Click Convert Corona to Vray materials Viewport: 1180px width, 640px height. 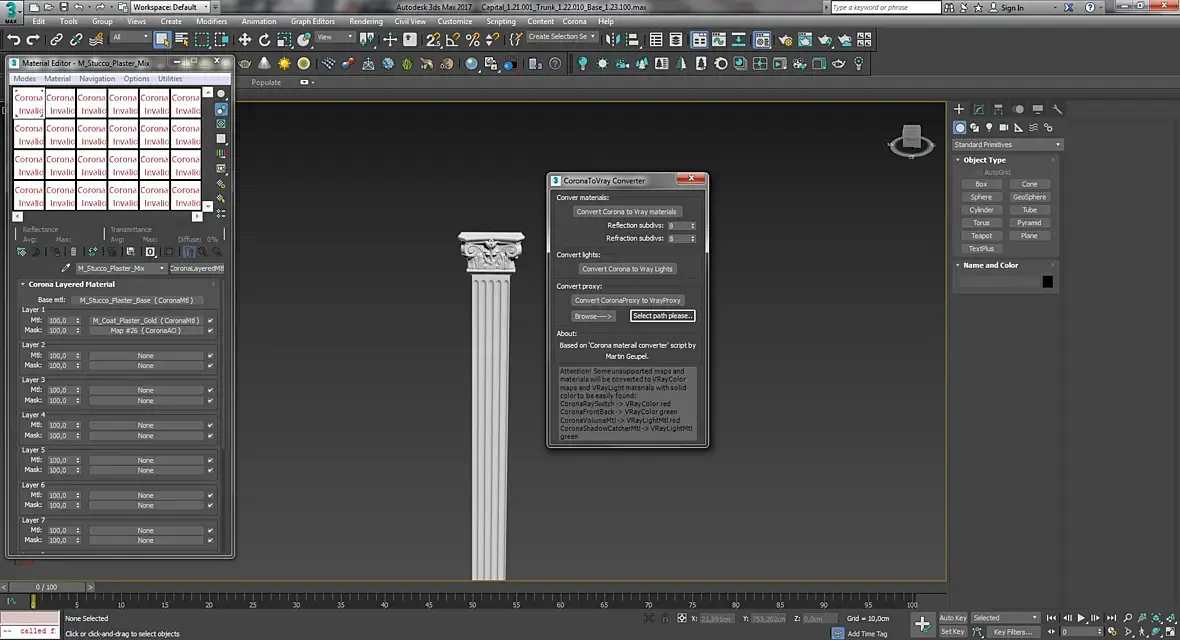627,211
